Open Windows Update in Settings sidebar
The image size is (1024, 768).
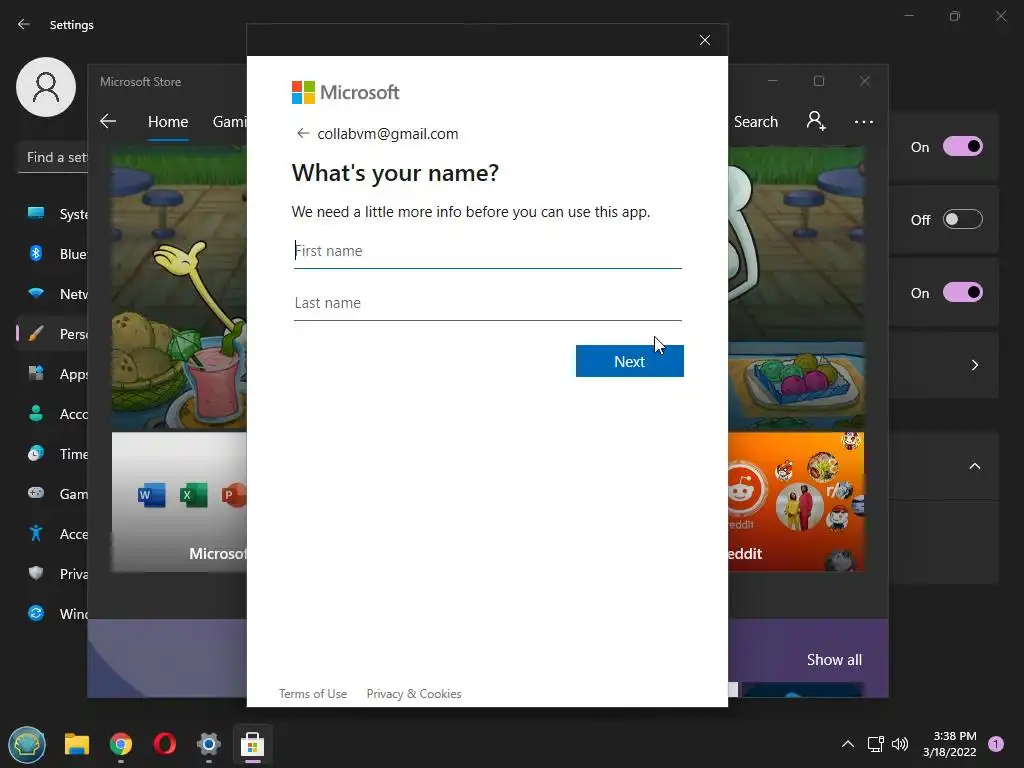click(52, 614)
